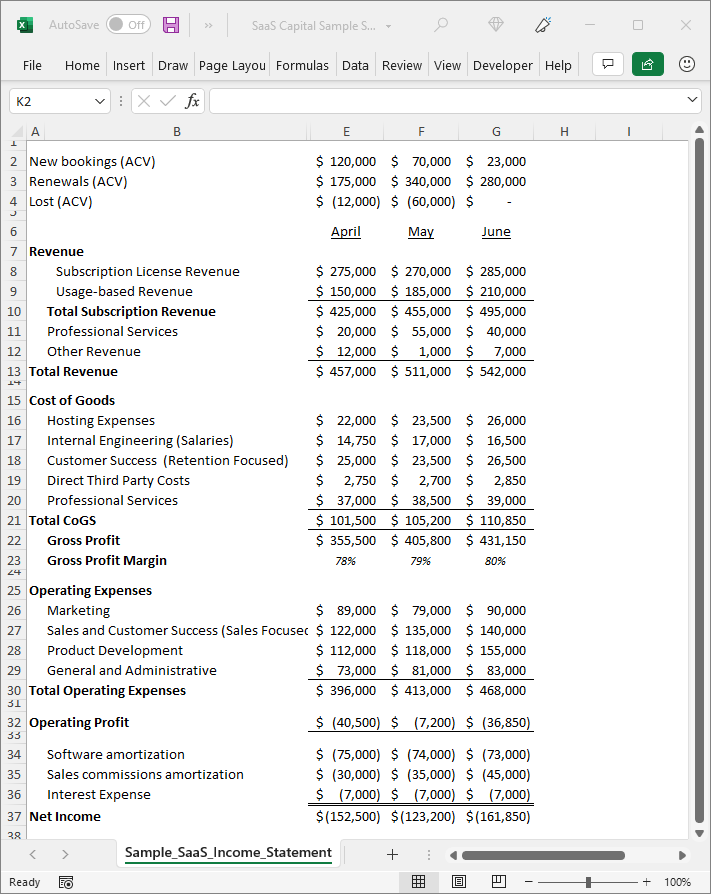
Task: Click the macro recording status bar icon
Action: point(66,882)
